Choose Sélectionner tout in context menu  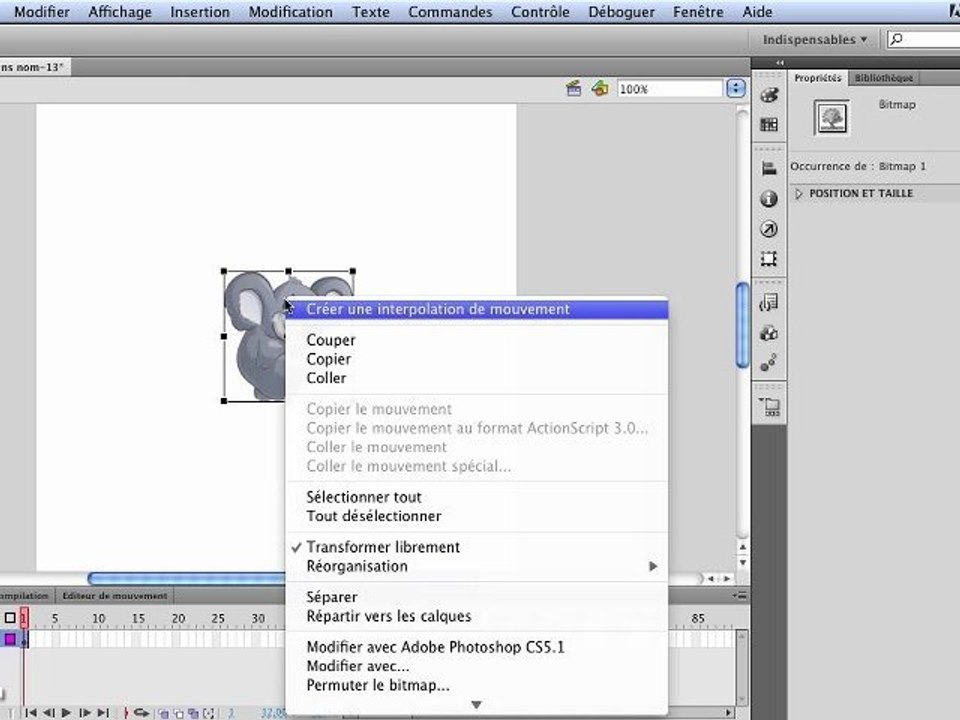point(477,497)
